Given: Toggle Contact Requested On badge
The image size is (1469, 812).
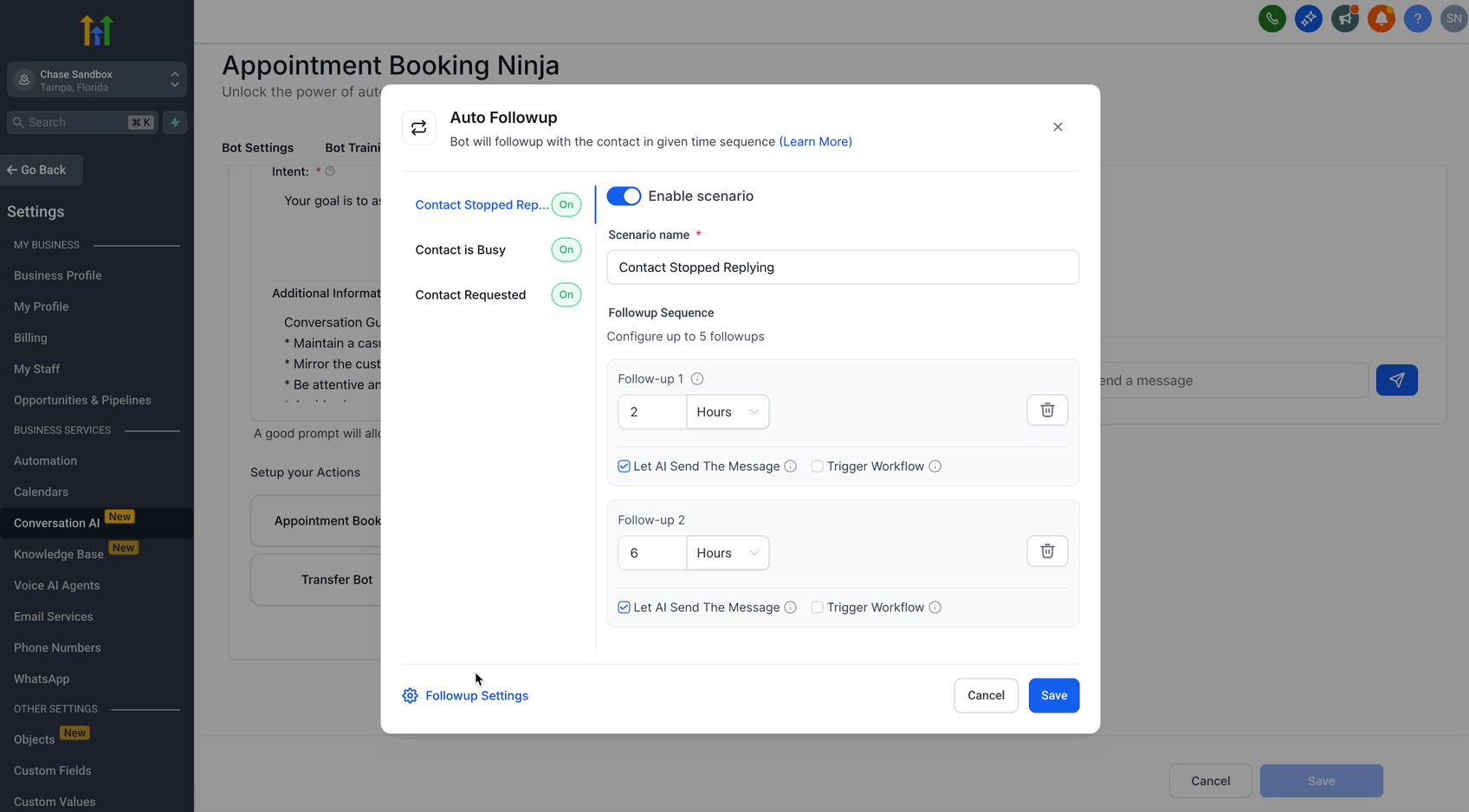Looking at the screenshot, I should point(566,295).
